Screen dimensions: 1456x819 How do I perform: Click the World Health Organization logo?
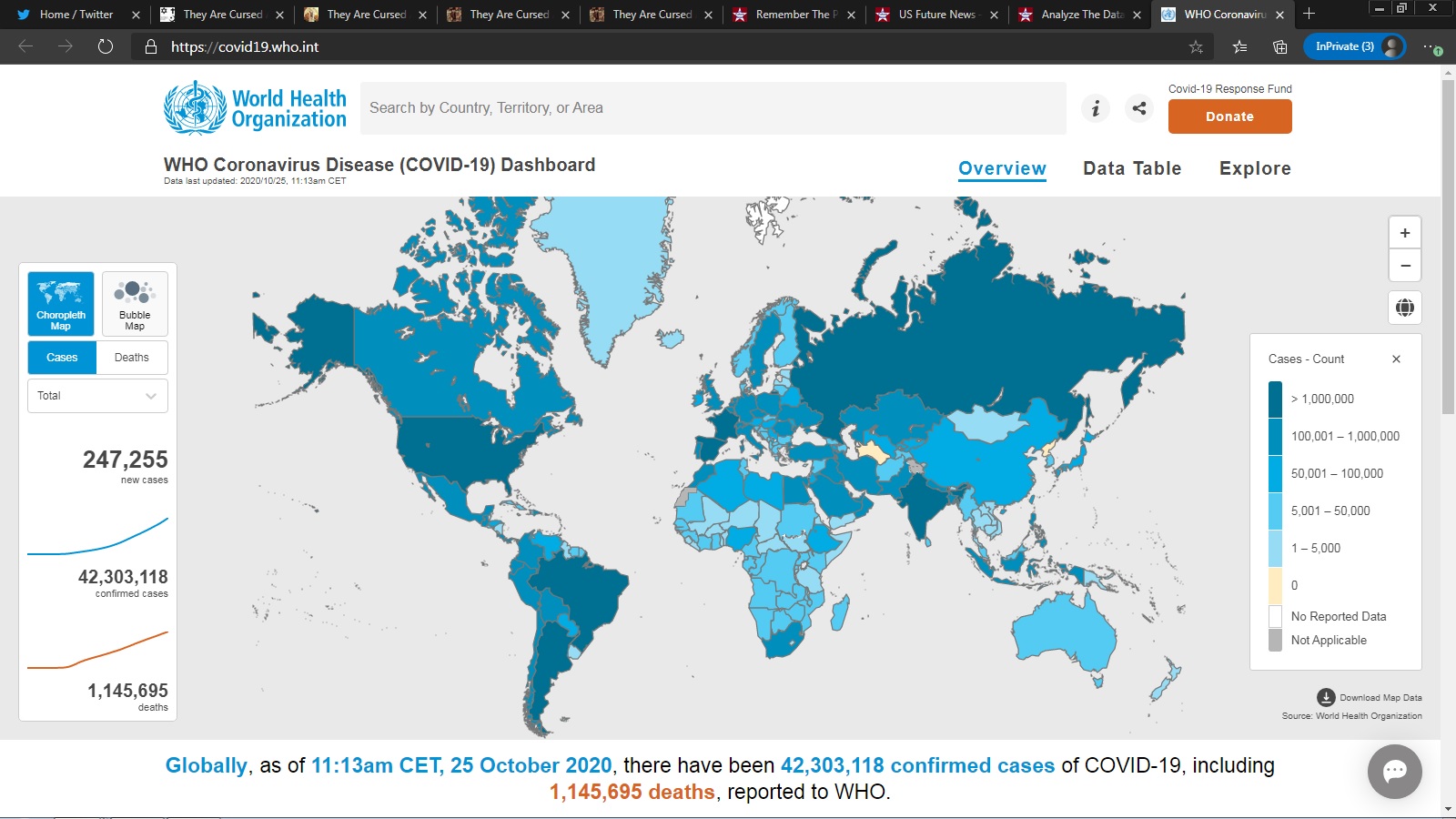pos(256,108)
